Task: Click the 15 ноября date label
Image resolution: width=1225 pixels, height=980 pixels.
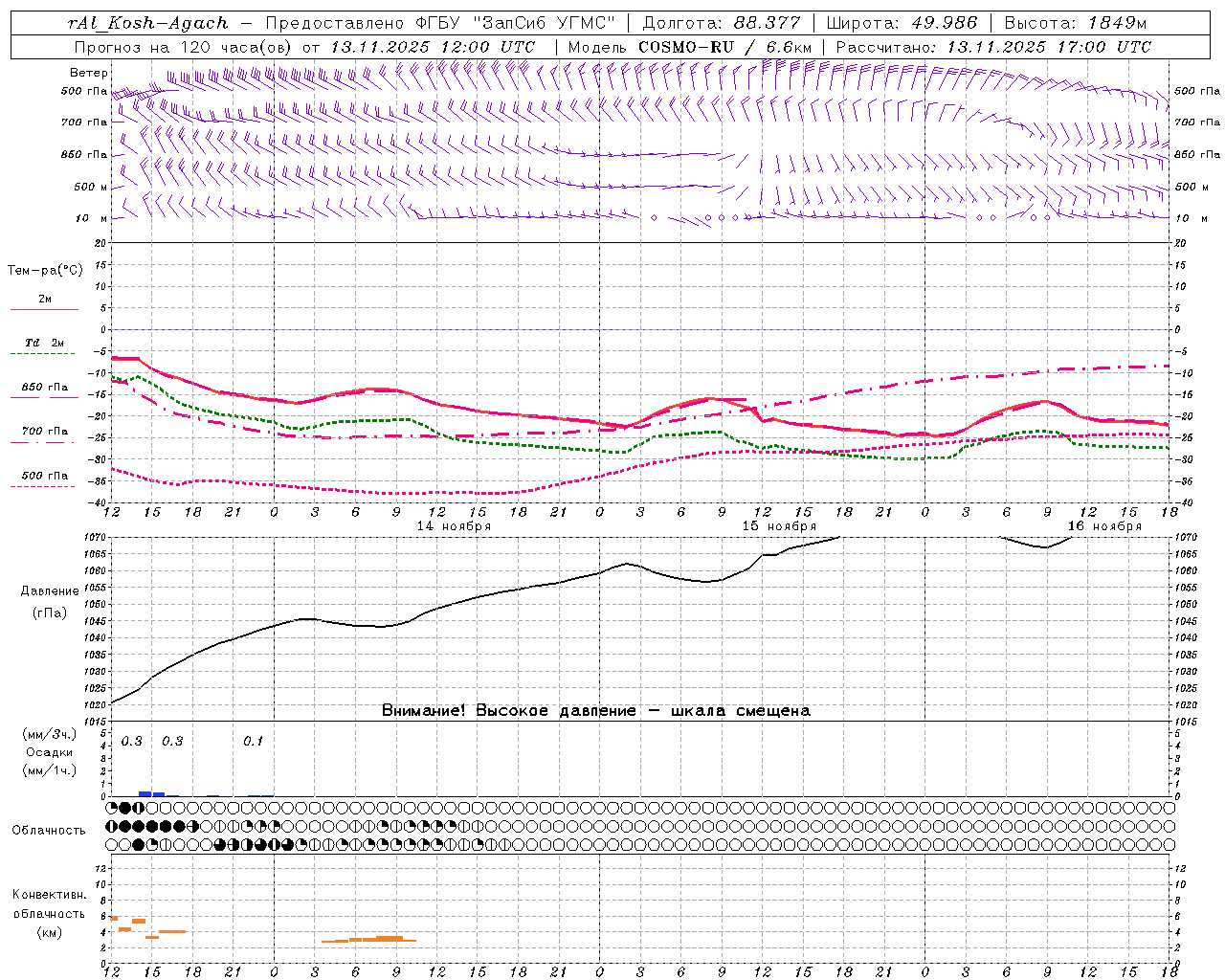Action: 779,526
